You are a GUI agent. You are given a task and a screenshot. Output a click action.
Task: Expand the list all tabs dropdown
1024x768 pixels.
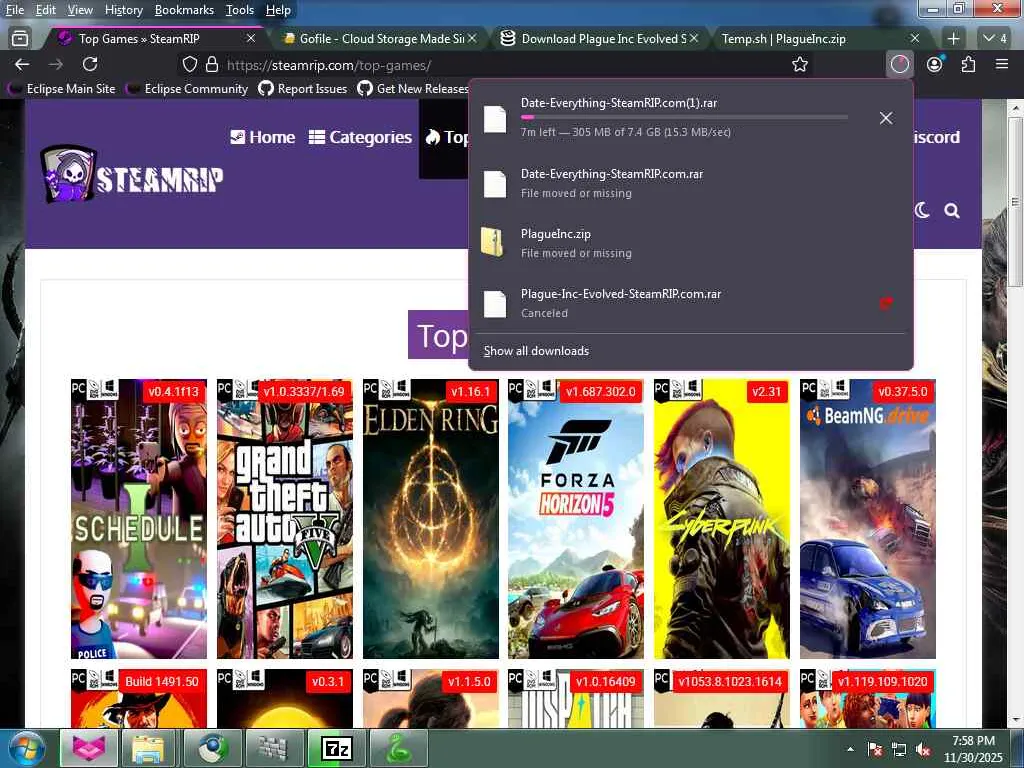(995, 39)
